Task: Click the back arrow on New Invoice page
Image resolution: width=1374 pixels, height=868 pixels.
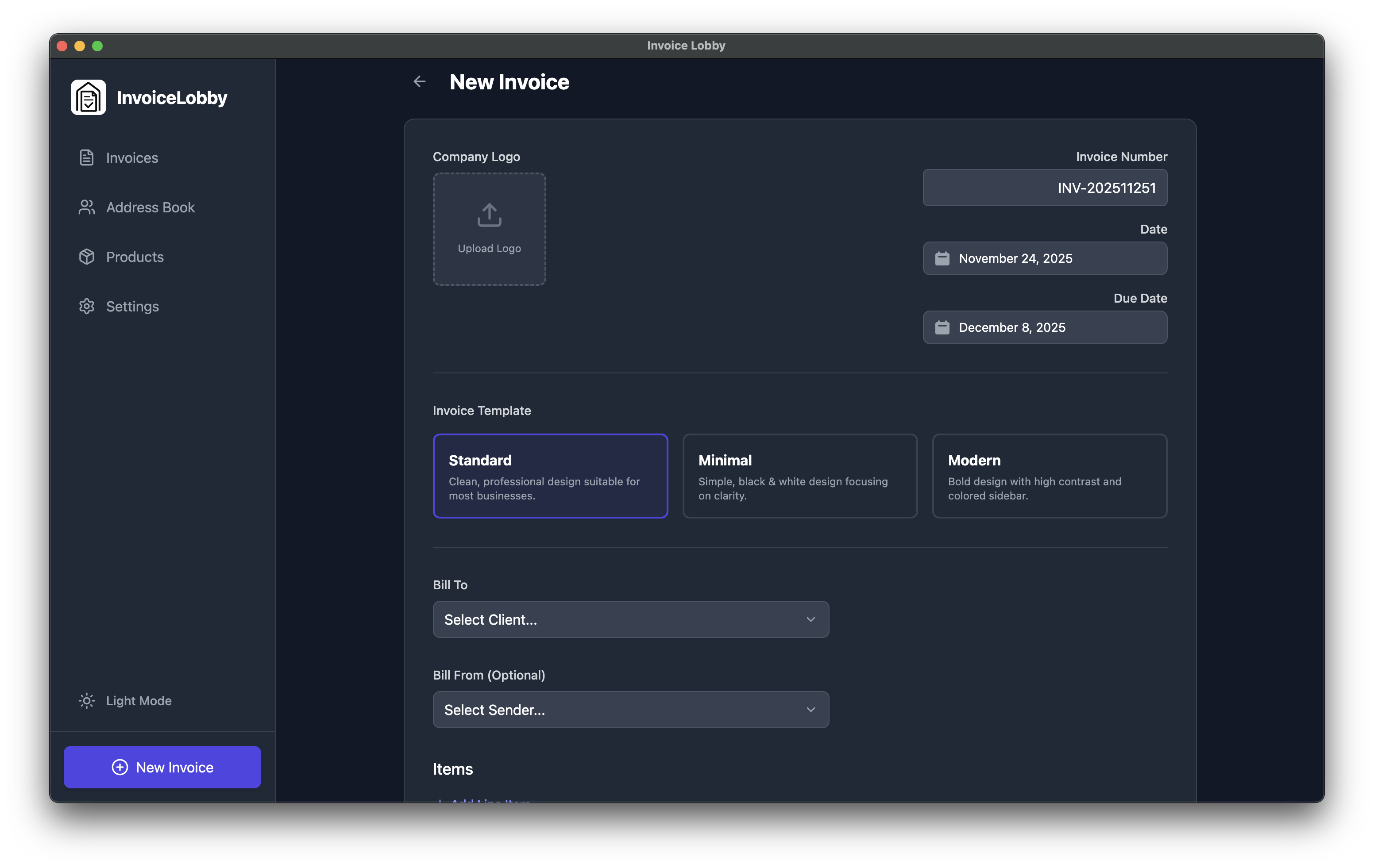Action: point(419,81)
